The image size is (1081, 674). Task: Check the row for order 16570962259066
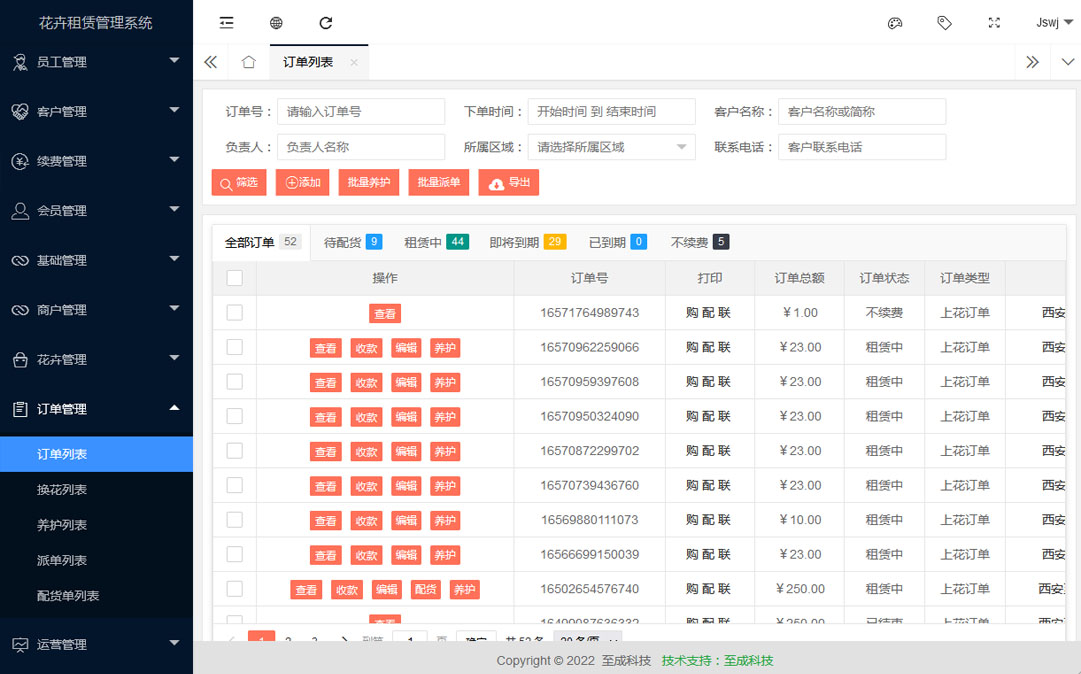[234, 347]
